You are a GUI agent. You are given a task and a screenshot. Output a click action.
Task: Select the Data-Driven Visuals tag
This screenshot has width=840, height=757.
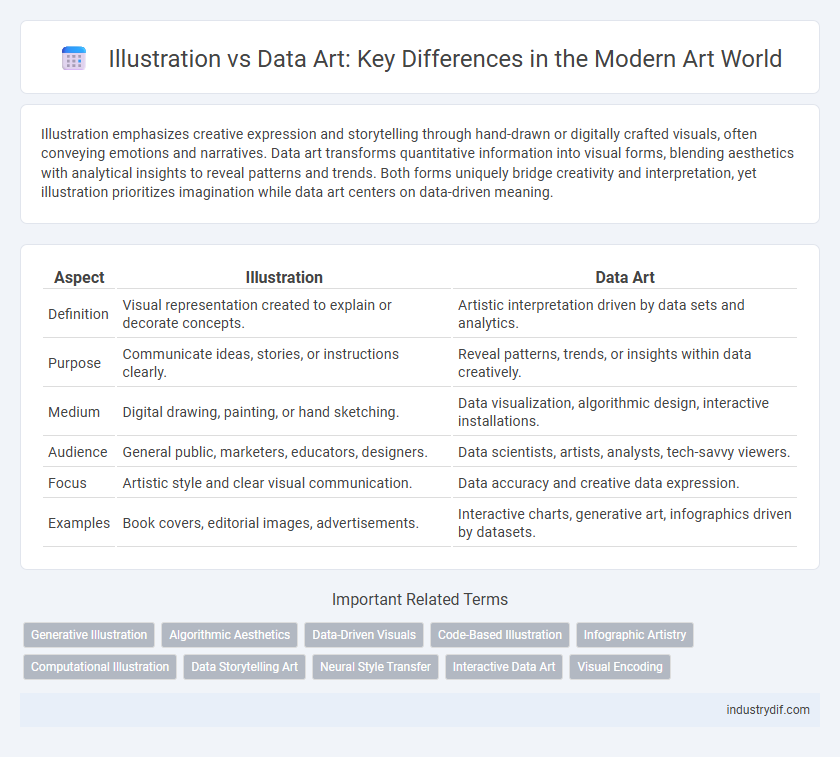(364, 635)
